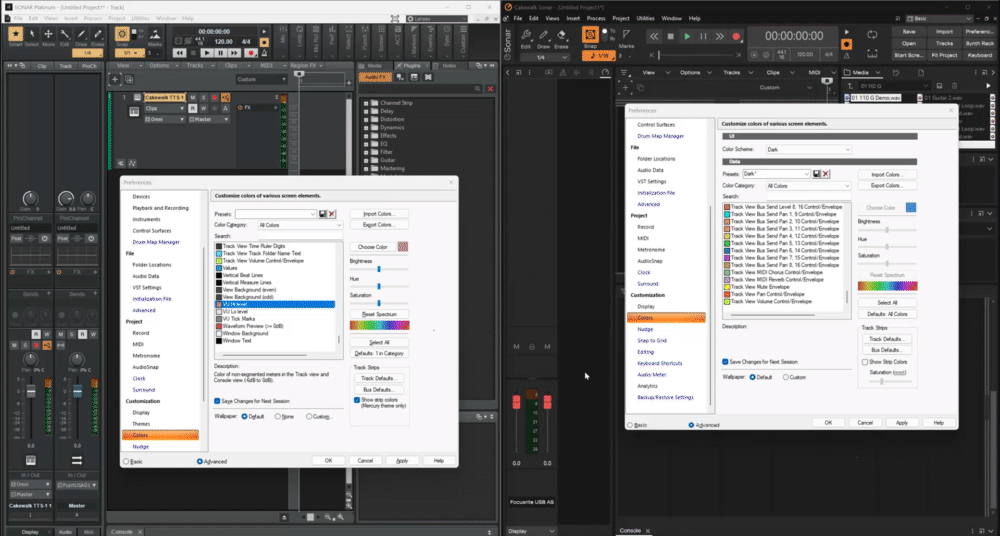1000x536 pixels.
Task: Expand the Channel Strip plugin folder
Action: 367,103
